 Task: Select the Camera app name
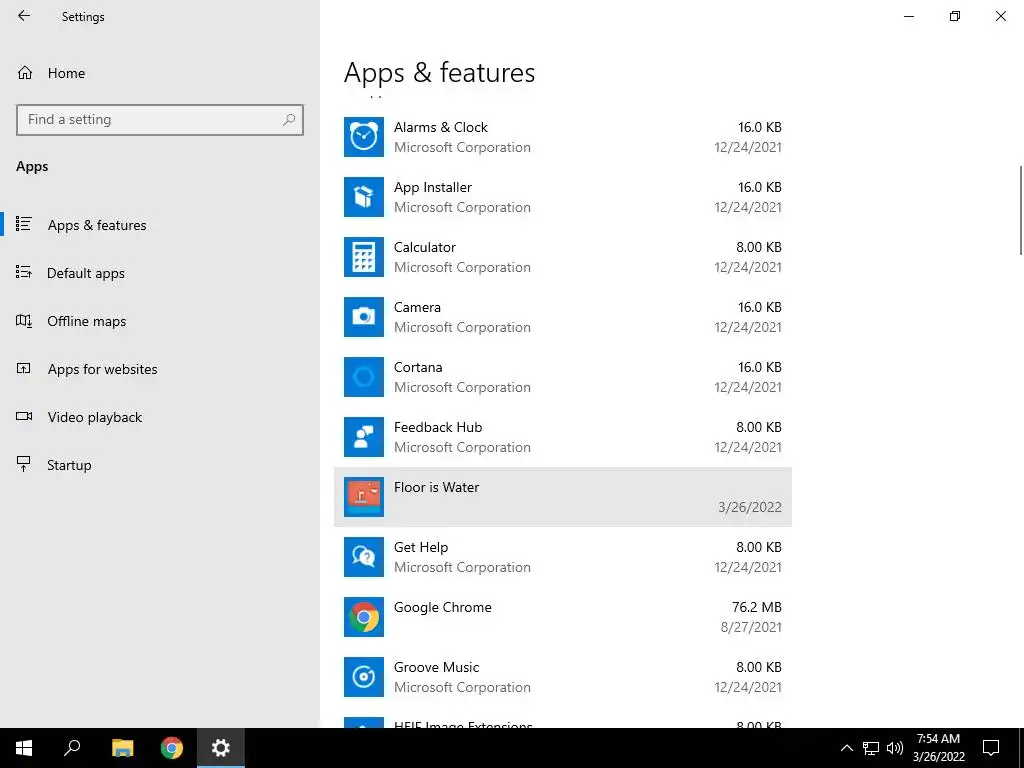point(417,308)
